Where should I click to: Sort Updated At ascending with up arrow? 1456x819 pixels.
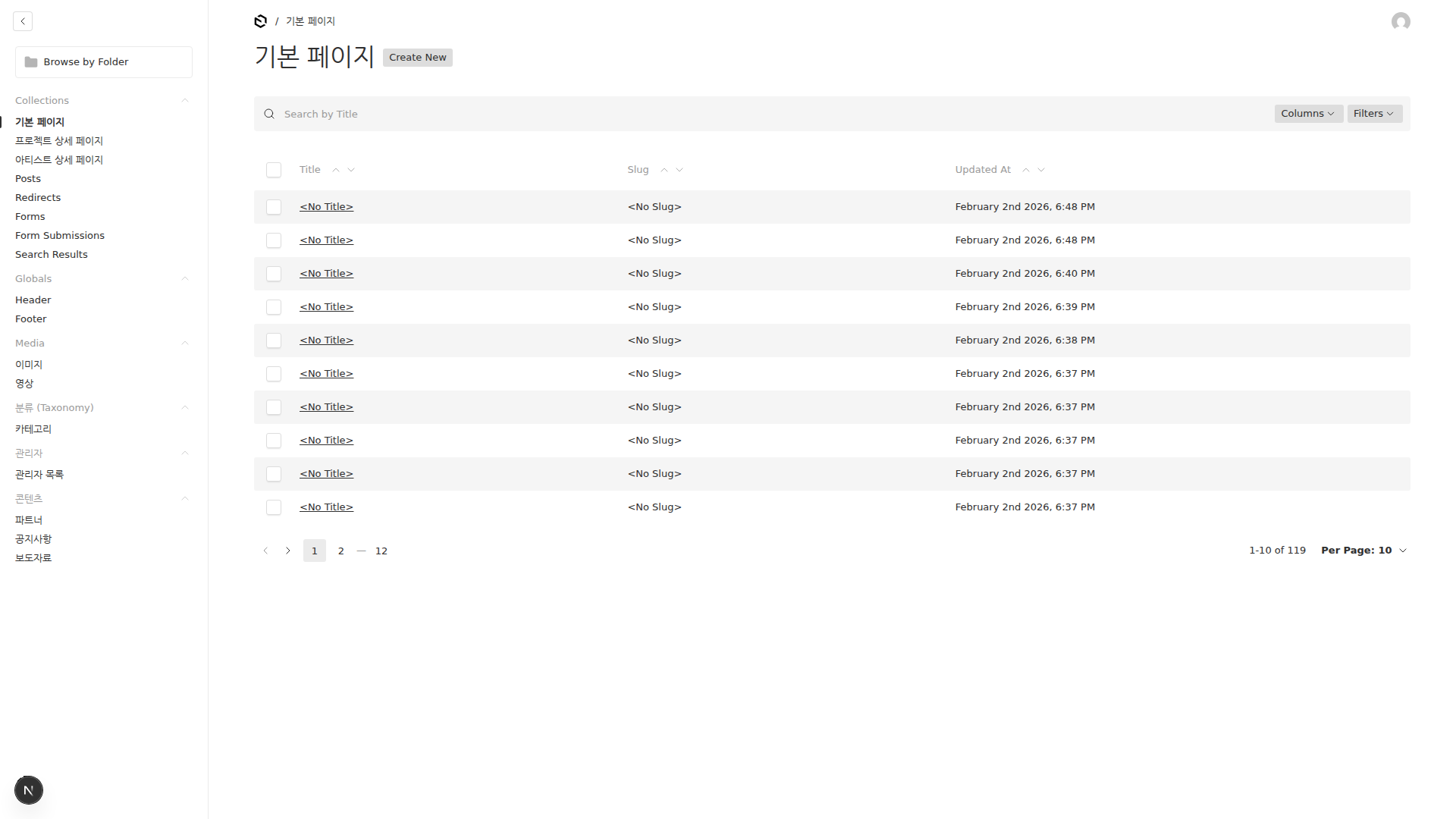pos(1026,170)
